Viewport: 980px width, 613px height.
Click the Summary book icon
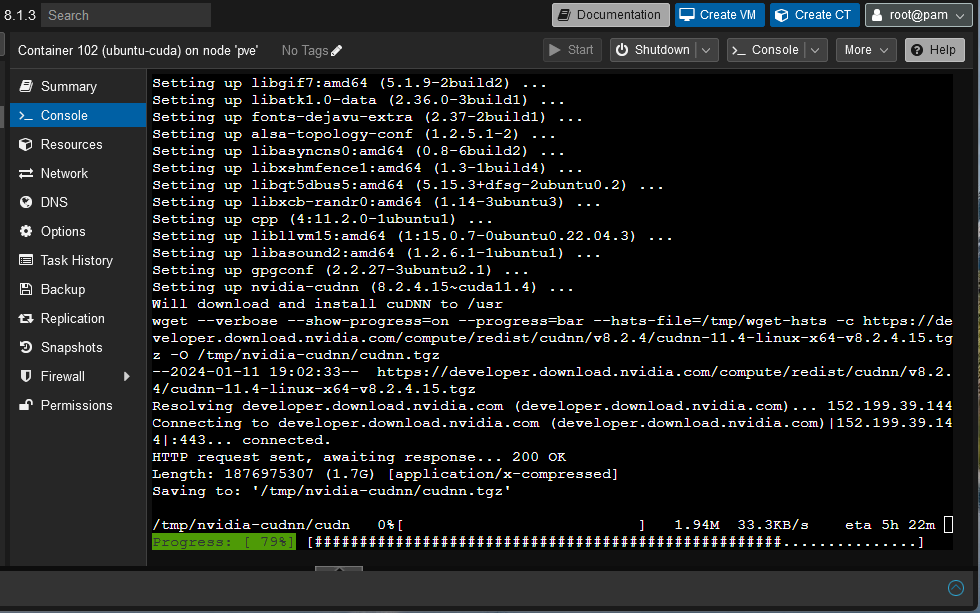(x=26, y=86)
